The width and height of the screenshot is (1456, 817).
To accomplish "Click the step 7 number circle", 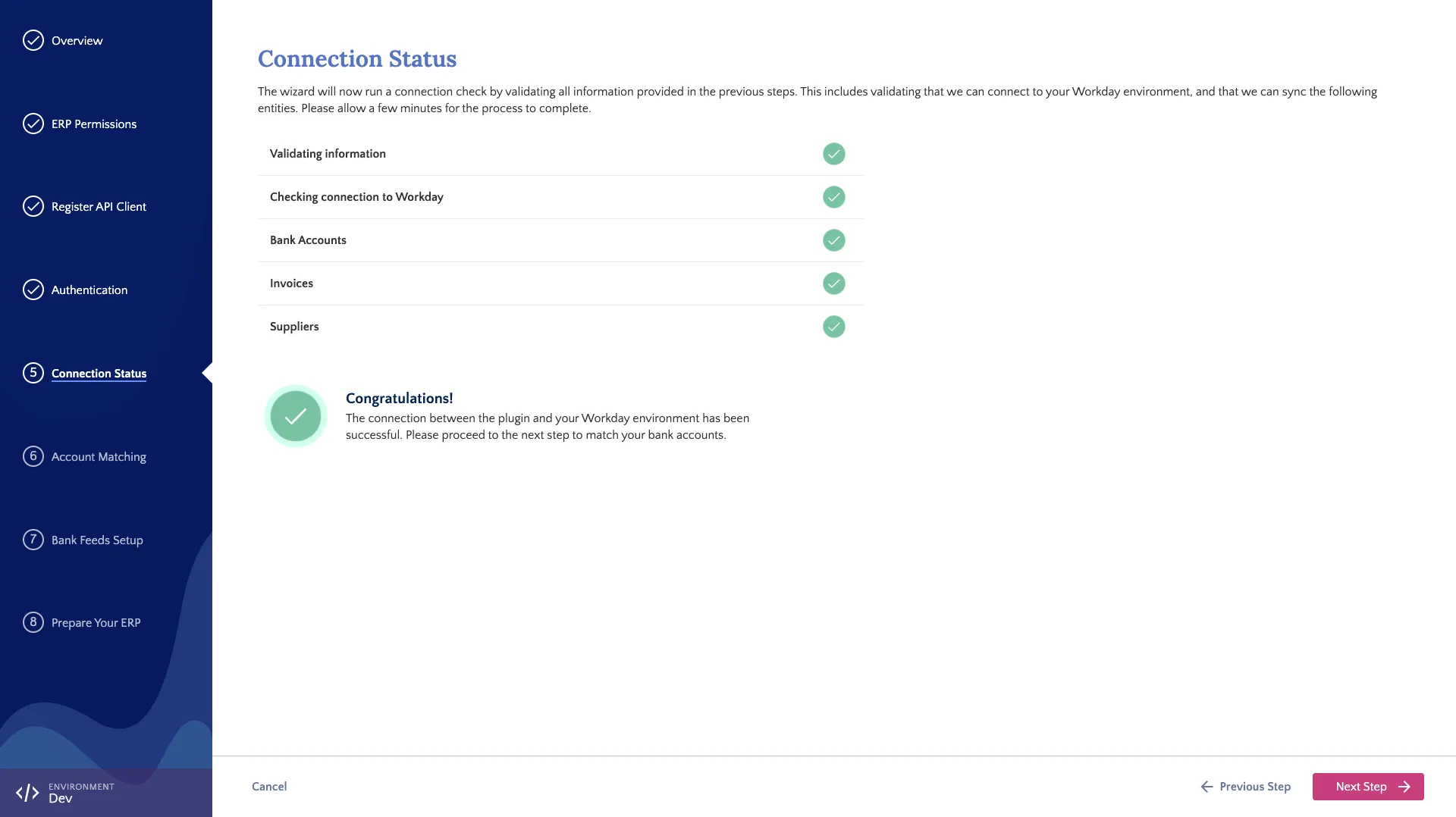I will coord(33,540).
